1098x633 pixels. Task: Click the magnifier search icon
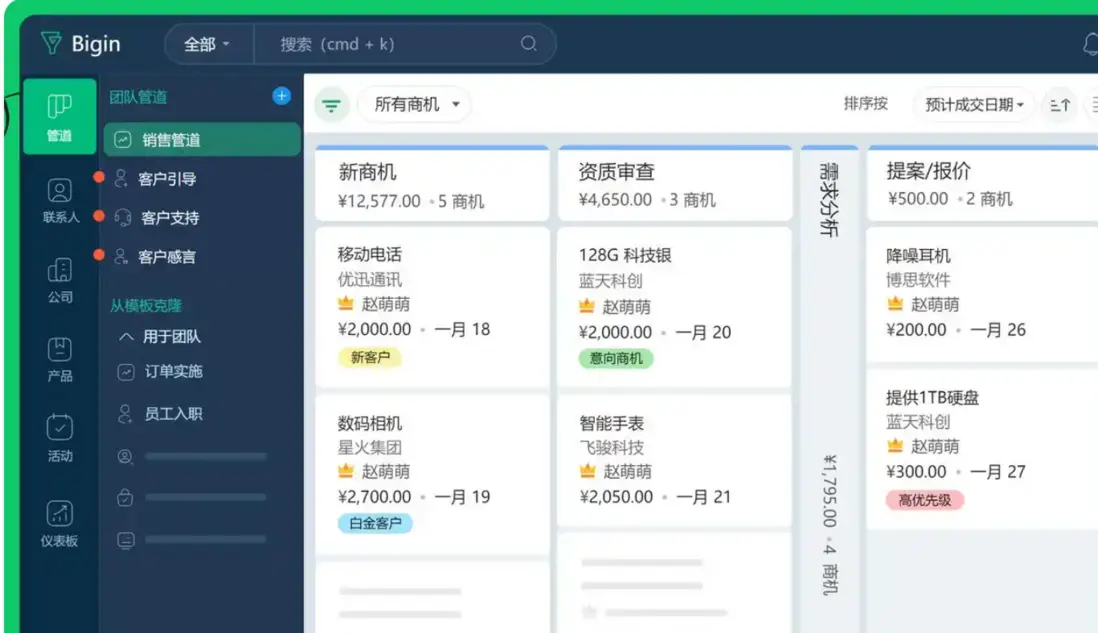[x=529, y=44]
